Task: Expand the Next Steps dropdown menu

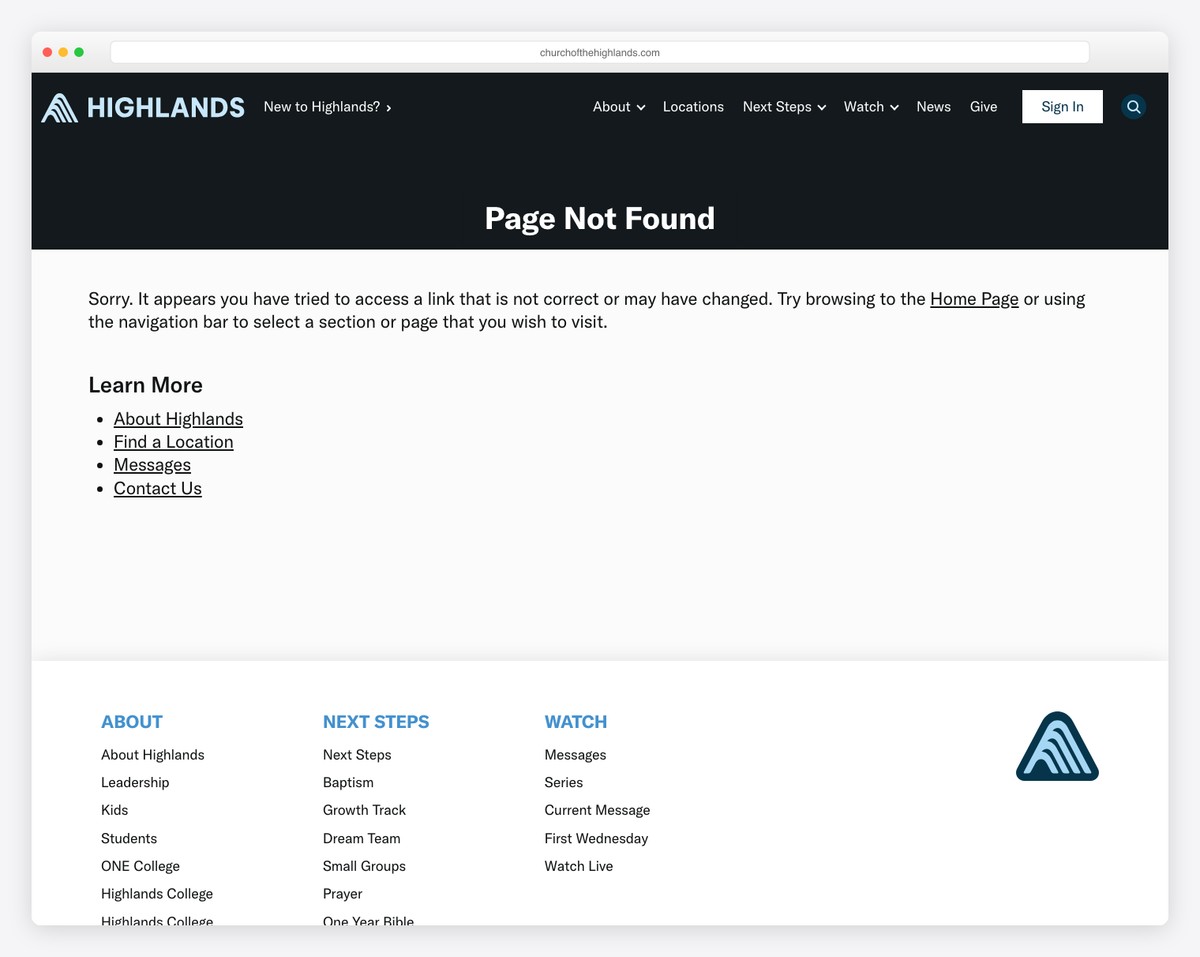Action: tap(783, 107)
